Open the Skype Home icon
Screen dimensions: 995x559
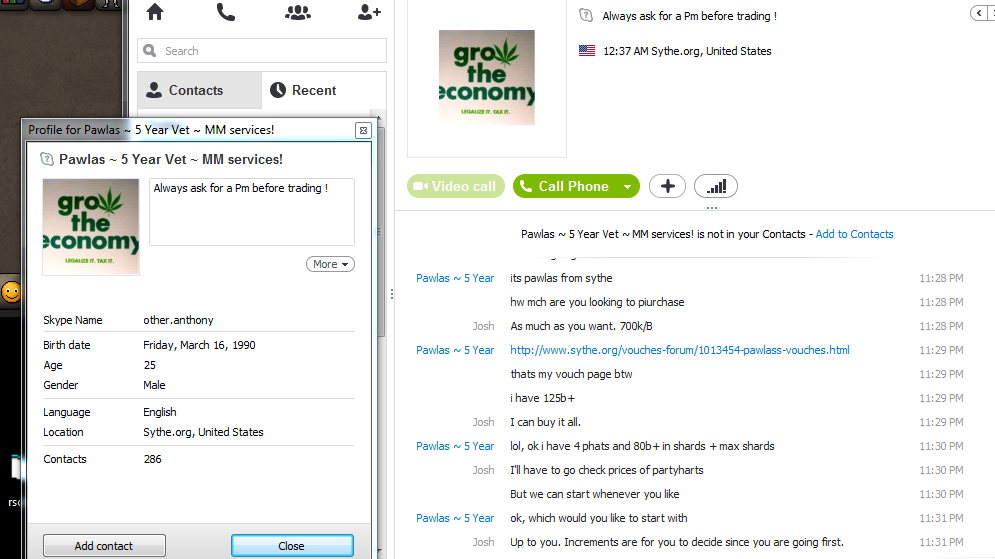click(x=155, y=12)
